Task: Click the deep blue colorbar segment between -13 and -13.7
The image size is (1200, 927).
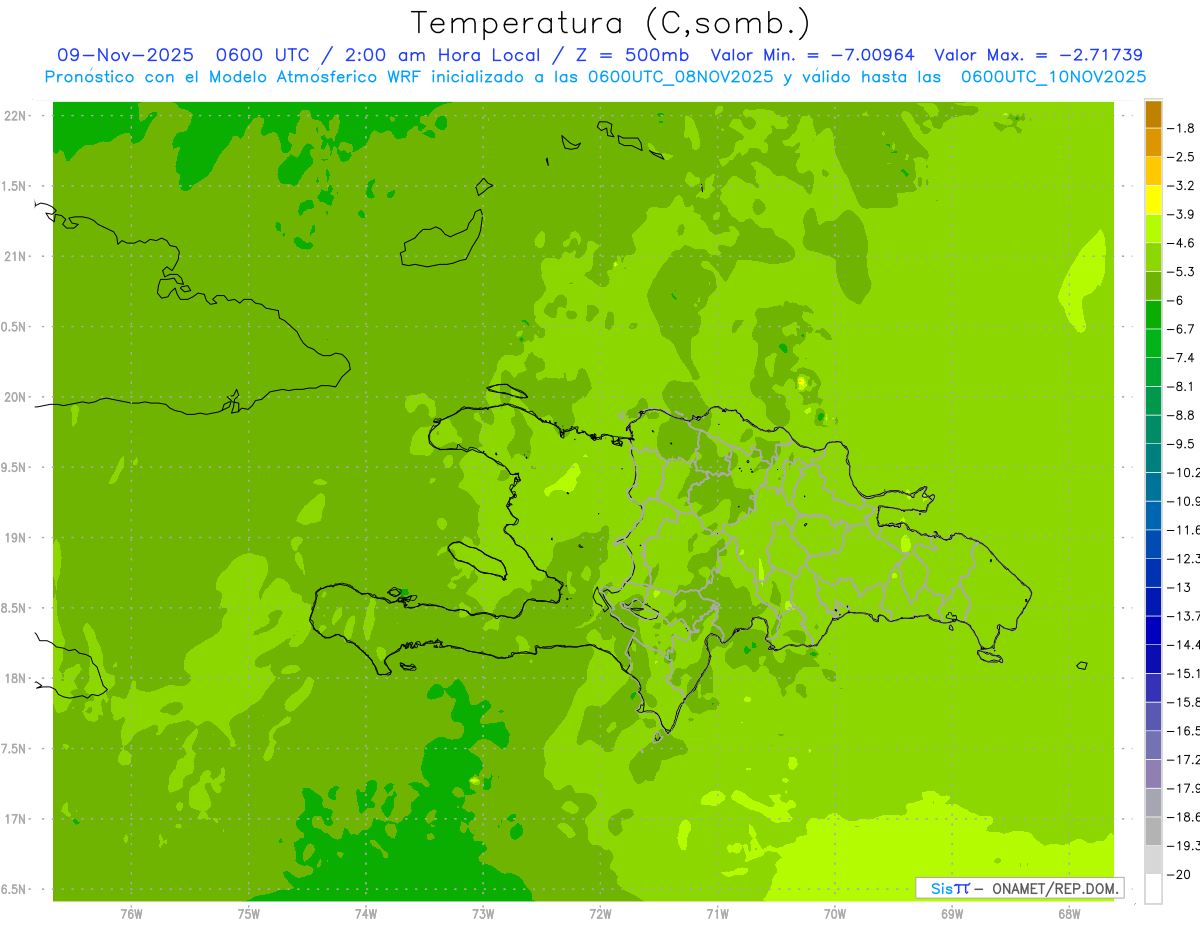Action: point(1153,601)
